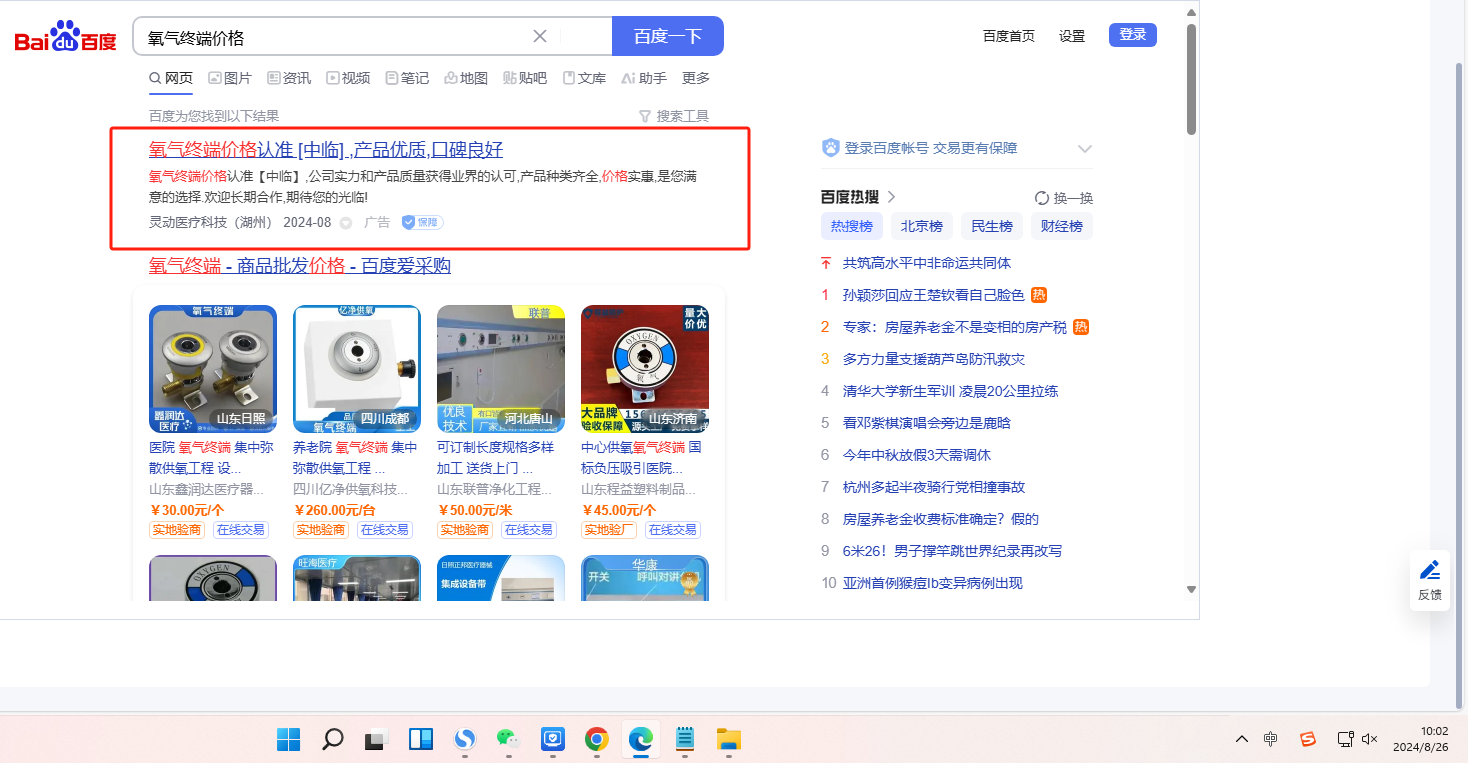Switch to Microsoft Edge on the taskbar
Screen dimensions: 1468x763
click(641, 740)
